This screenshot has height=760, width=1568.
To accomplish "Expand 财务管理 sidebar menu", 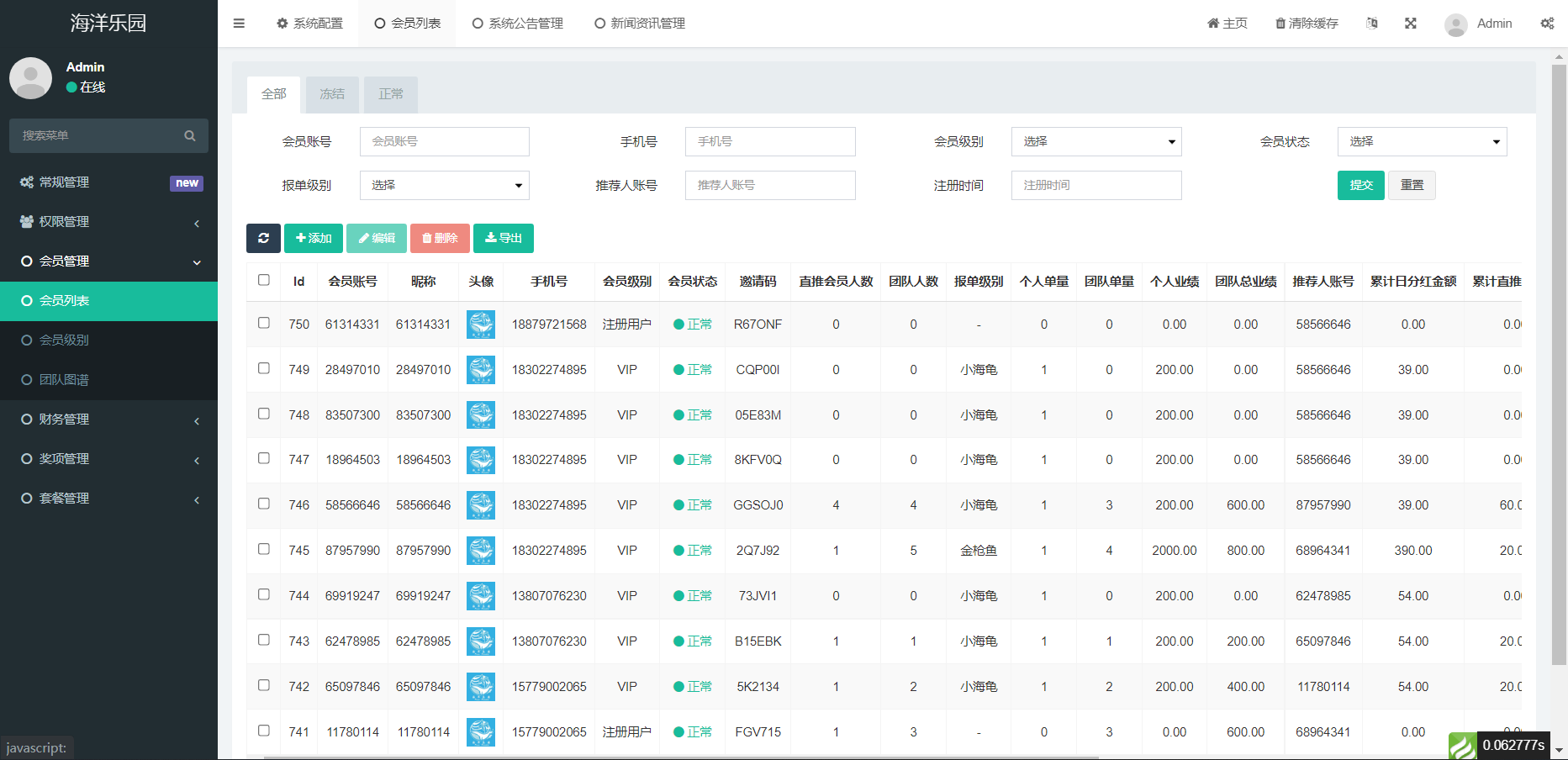I will click(108, 420).
